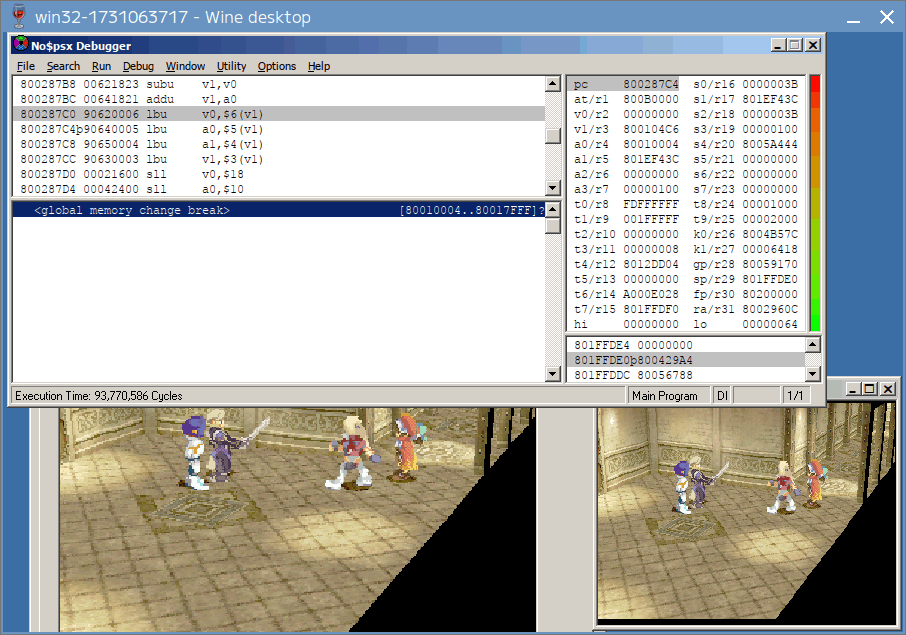Screen dimensions: 906x635
Task: Close the Wine desktop window
Action: tap(887, 17)
